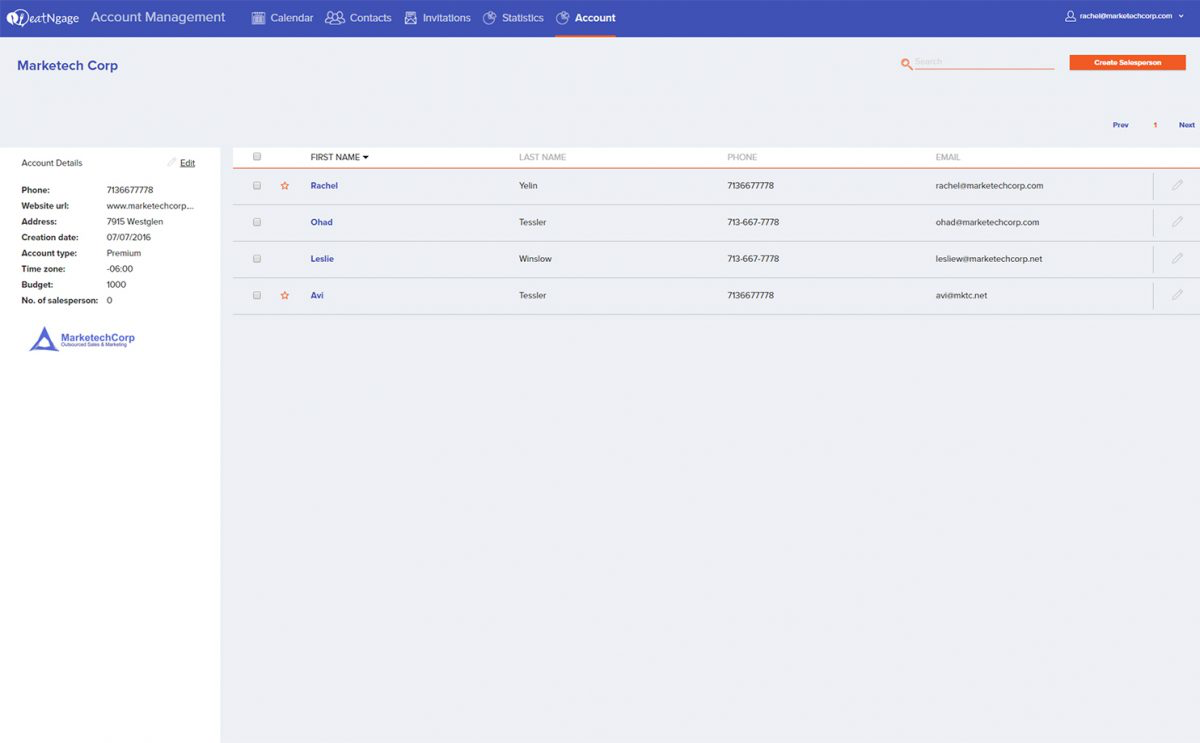Open the Contacts tab

(358, 18)
